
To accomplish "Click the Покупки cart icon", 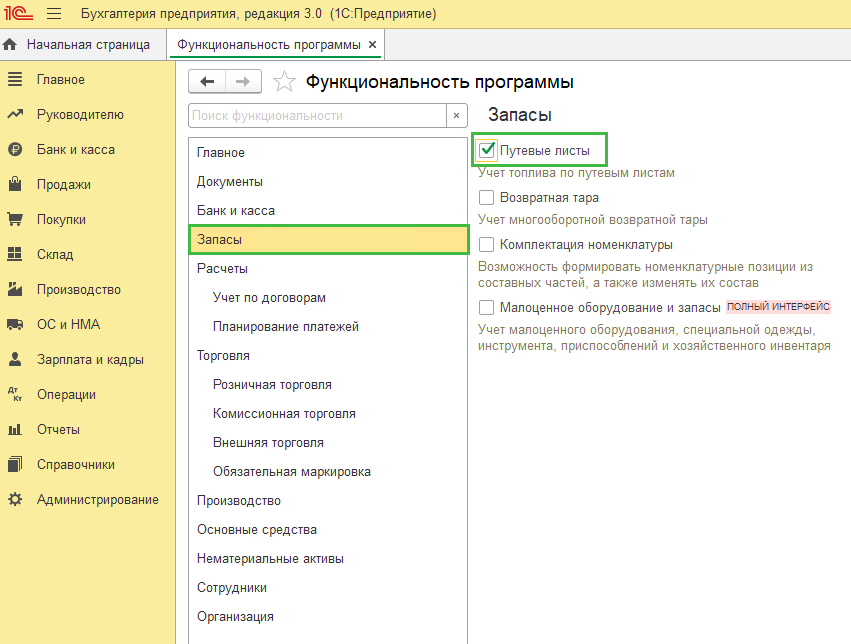I will click(x=15, y=219).
